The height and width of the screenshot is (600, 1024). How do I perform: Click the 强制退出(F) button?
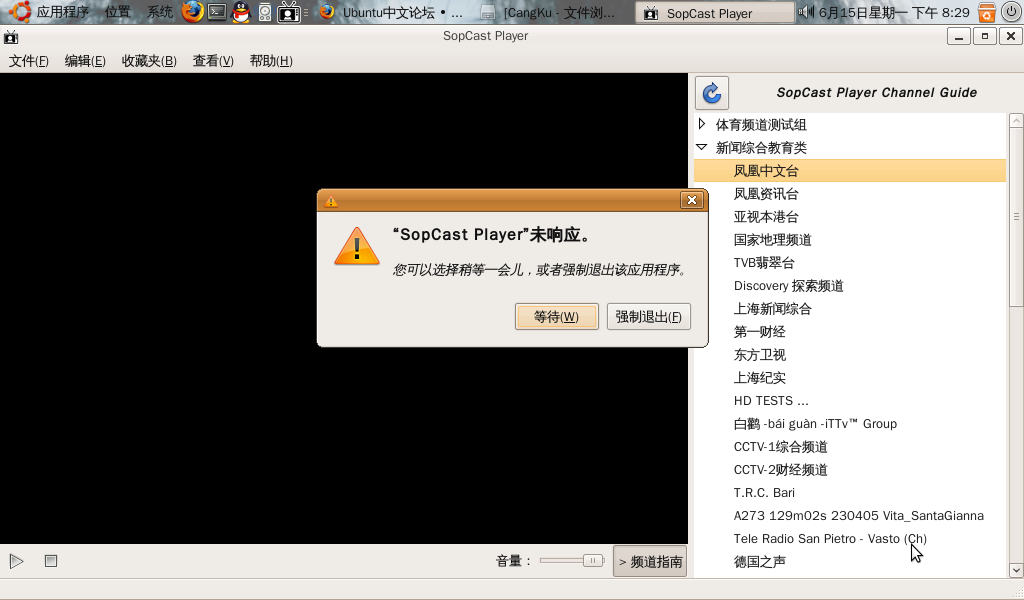coord(648,317)
